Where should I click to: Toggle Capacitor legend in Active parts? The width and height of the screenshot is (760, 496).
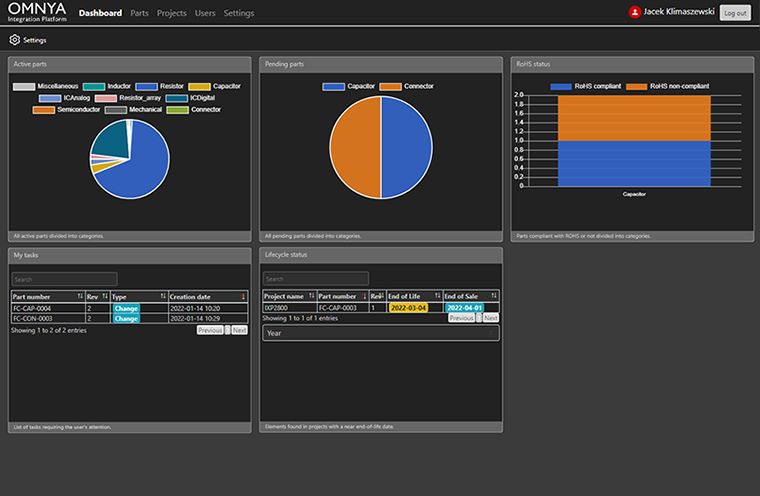(x=199, y=87)
